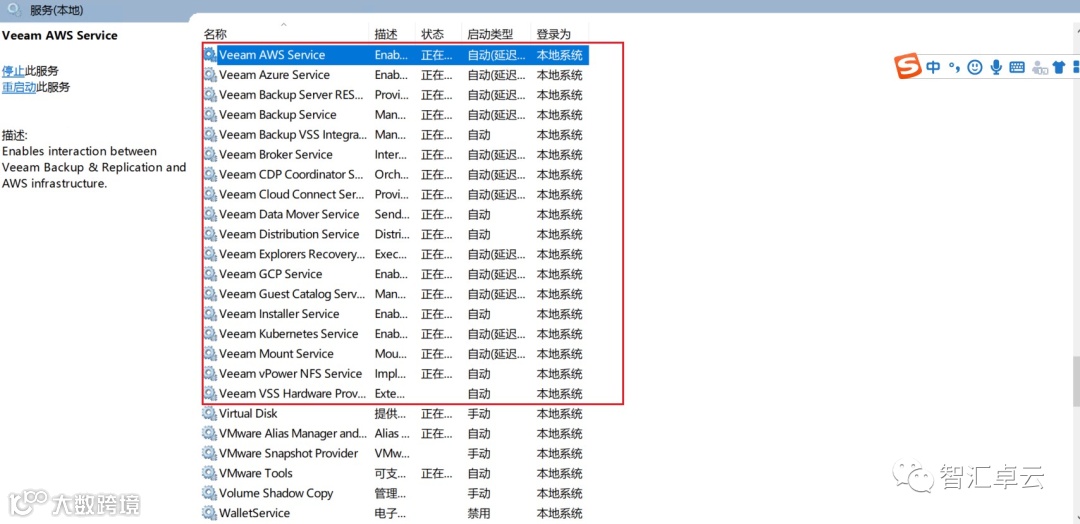Click 管理... description of Volume Shadow Copy
The height and width of the screenshot is (524, 1080).
click(x=391, y=494)
